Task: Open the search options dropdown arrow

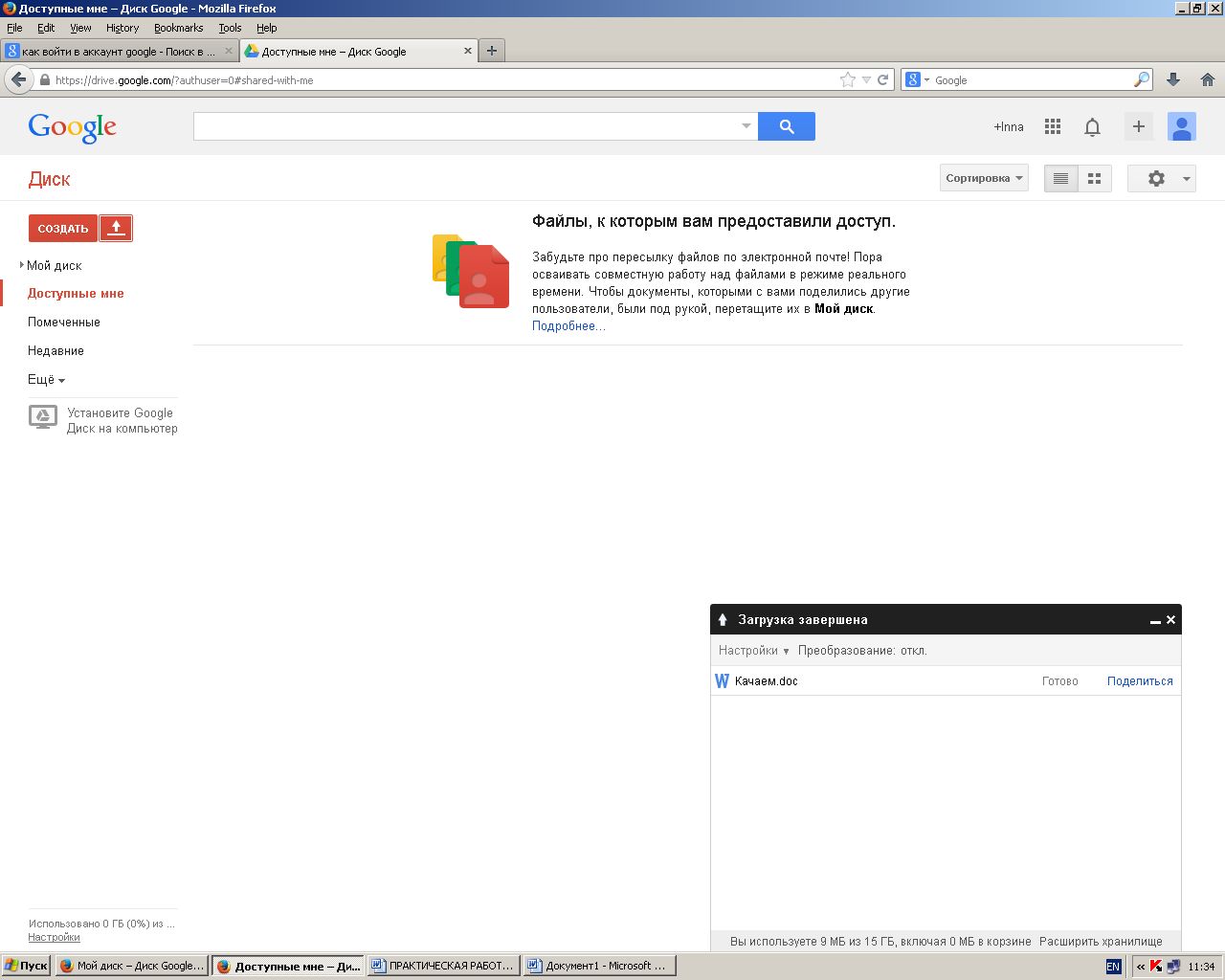Action: (746, 126)
